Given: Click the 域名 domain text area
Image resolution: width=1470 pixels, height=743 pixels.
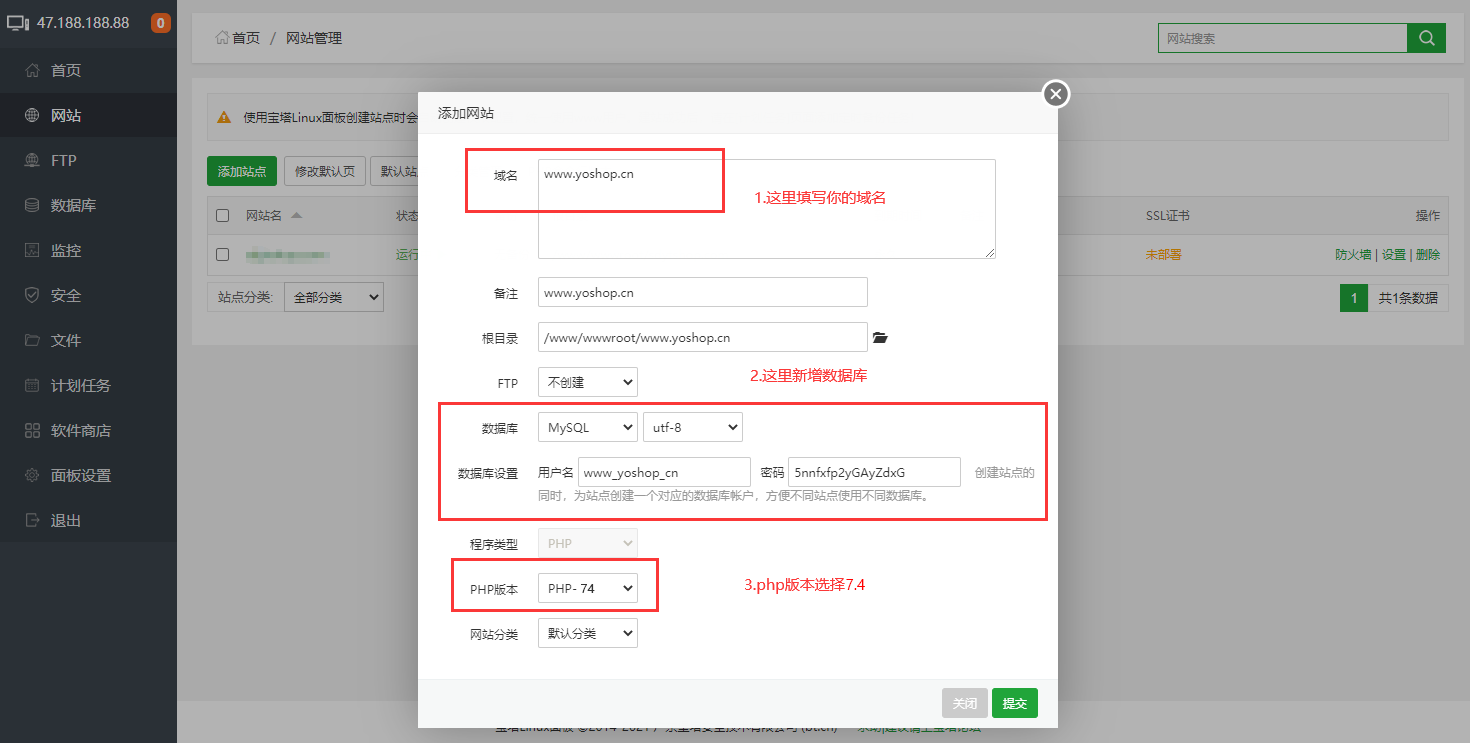Looking at the screenshot, I should (x=767, y=209).
